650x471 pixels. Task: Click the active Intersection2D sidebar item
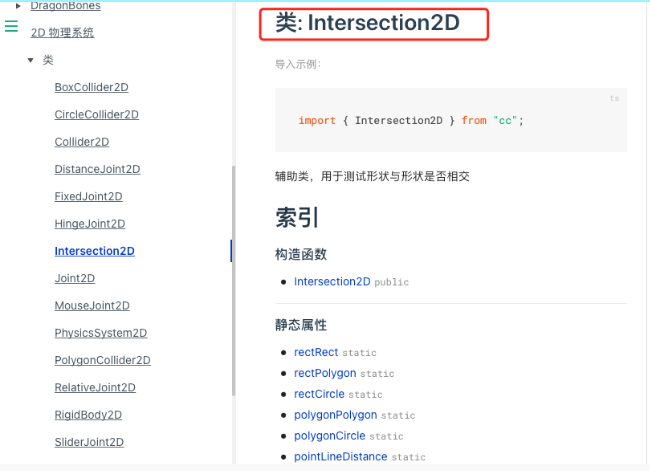click(x=94, y=251)
